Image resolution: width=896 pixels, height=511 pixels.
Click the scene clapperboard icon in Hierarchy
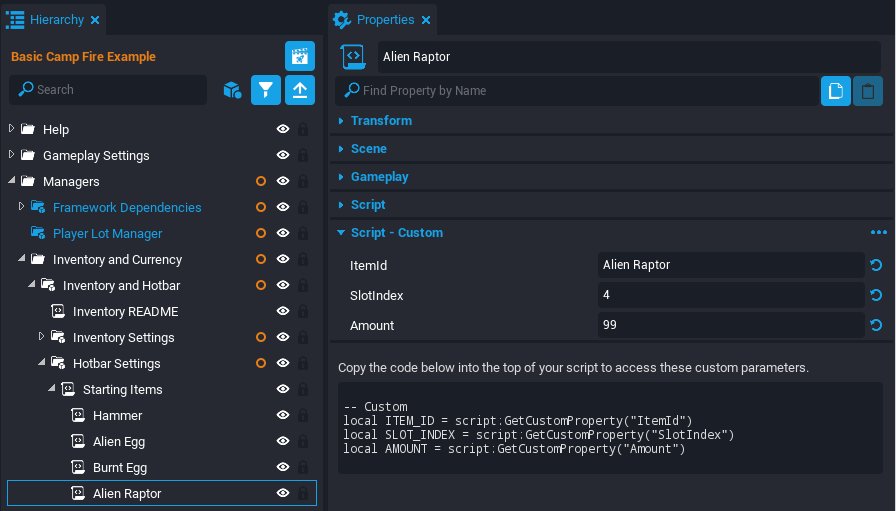[300, 56]
